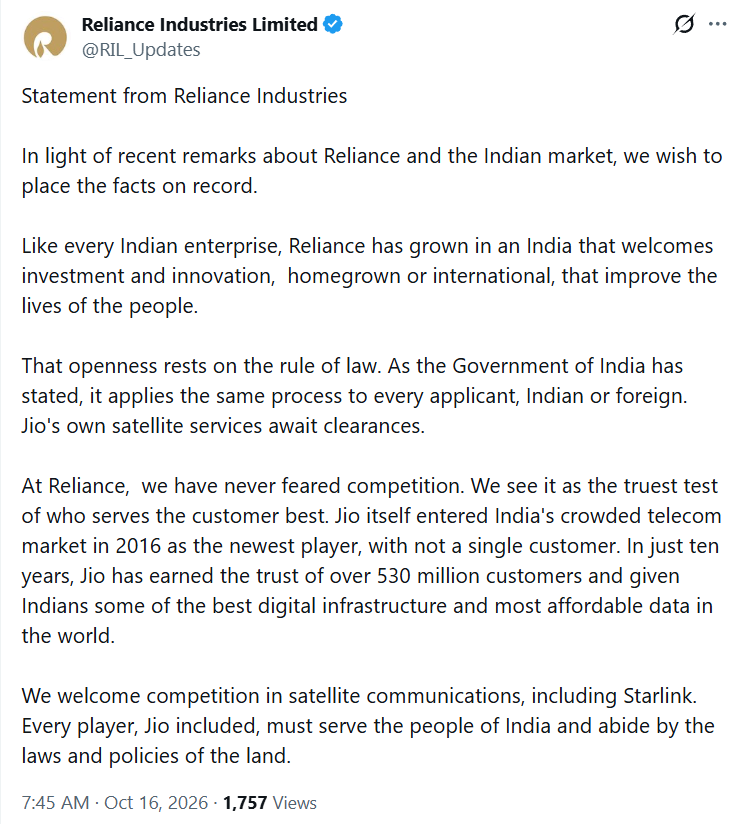Viewport: 748px width, 824px height.
Task: Click the 'place the facts on record' line
Action: 140,186
